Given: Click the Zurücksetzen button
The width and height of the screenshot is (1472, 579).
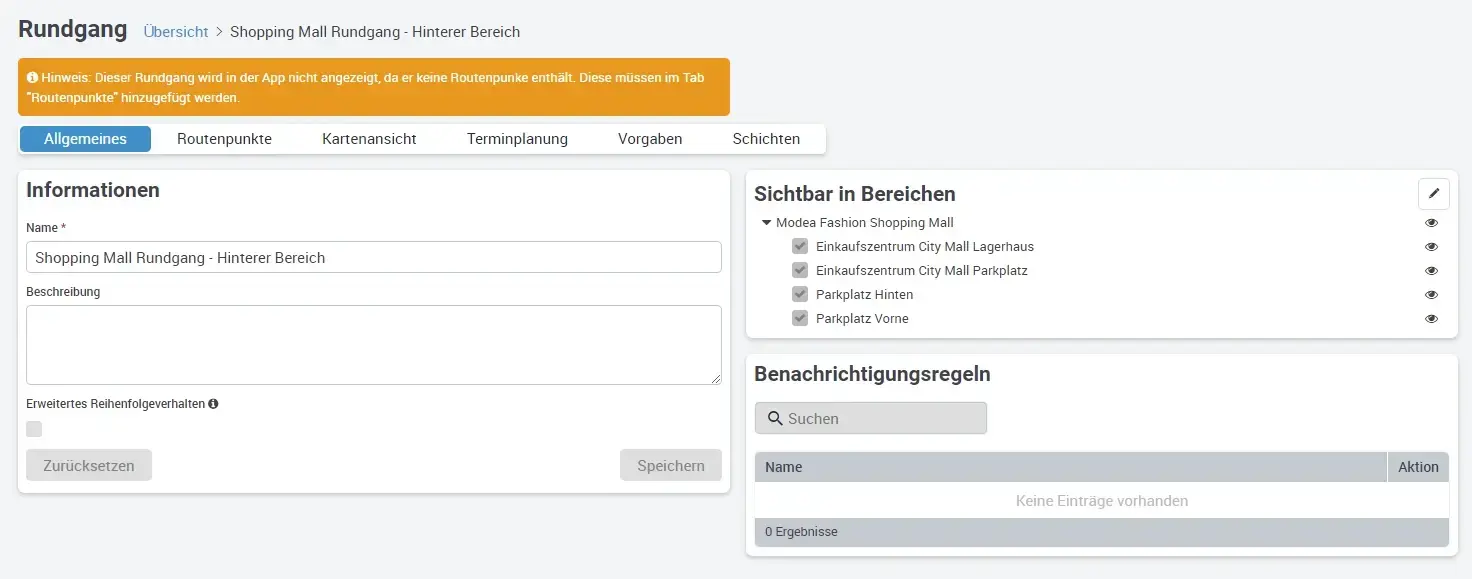Looking at the screenshot, I should (88, 464).
